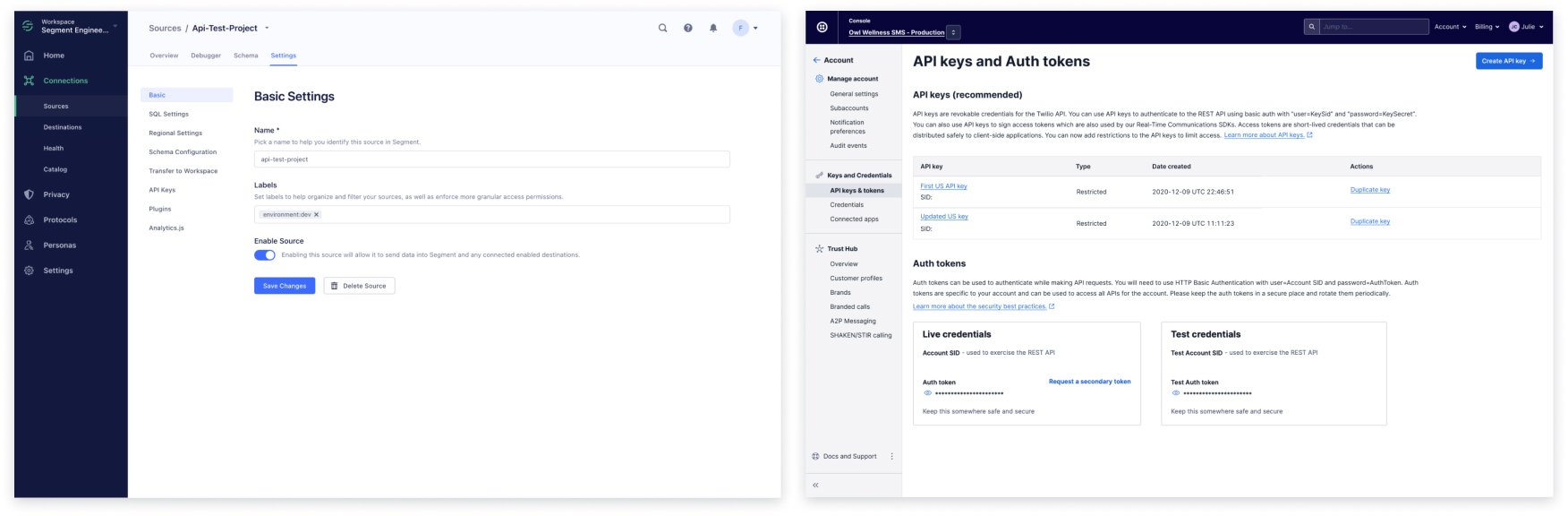1568x516 pixels.
Task: Click the Connections icon in Segment sidebar
Action: pyautogui.click(x=29, y=81)
